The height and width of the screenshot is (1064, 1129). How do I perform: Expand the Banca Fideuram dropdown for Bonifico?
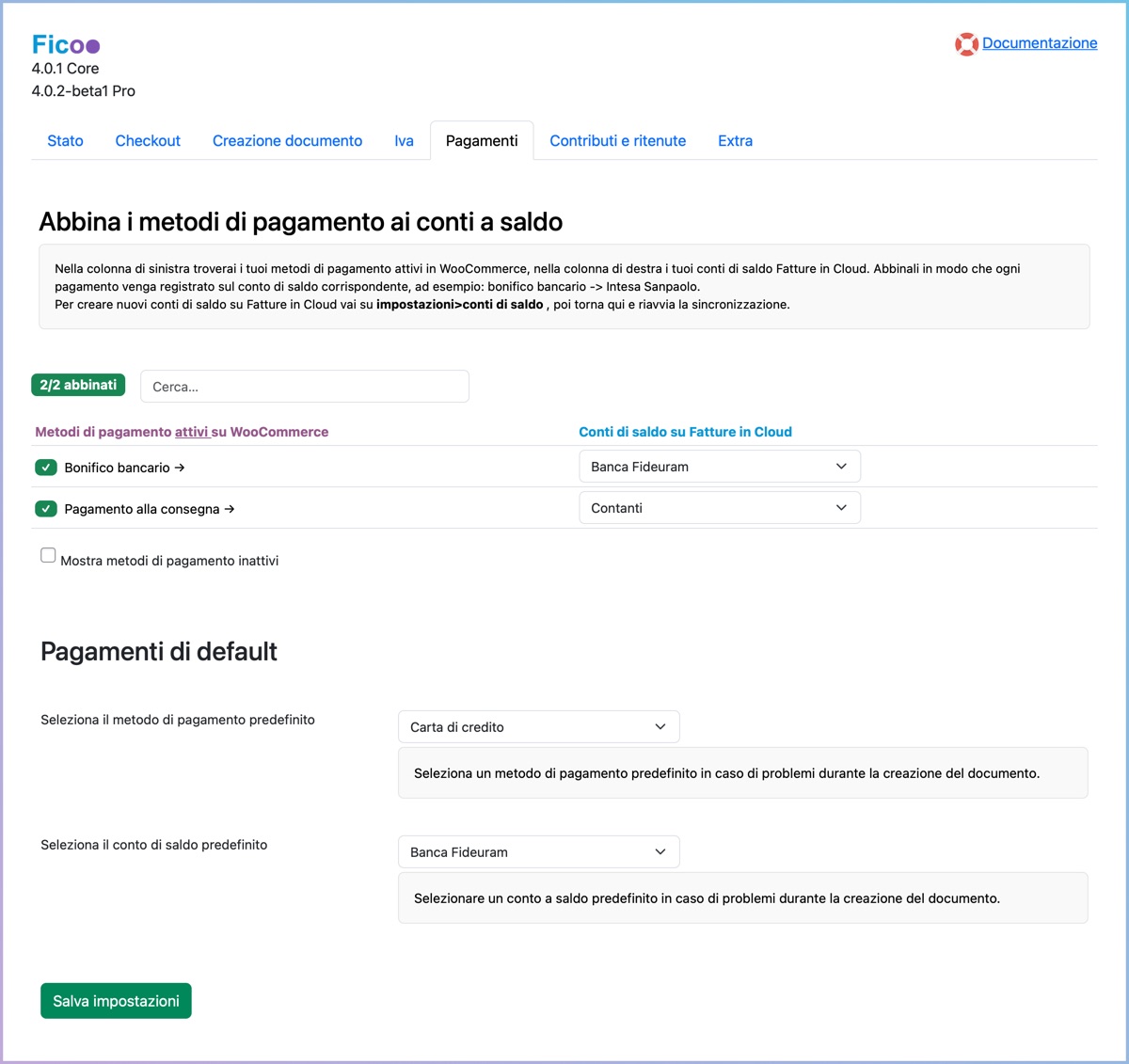pos(719,467)
